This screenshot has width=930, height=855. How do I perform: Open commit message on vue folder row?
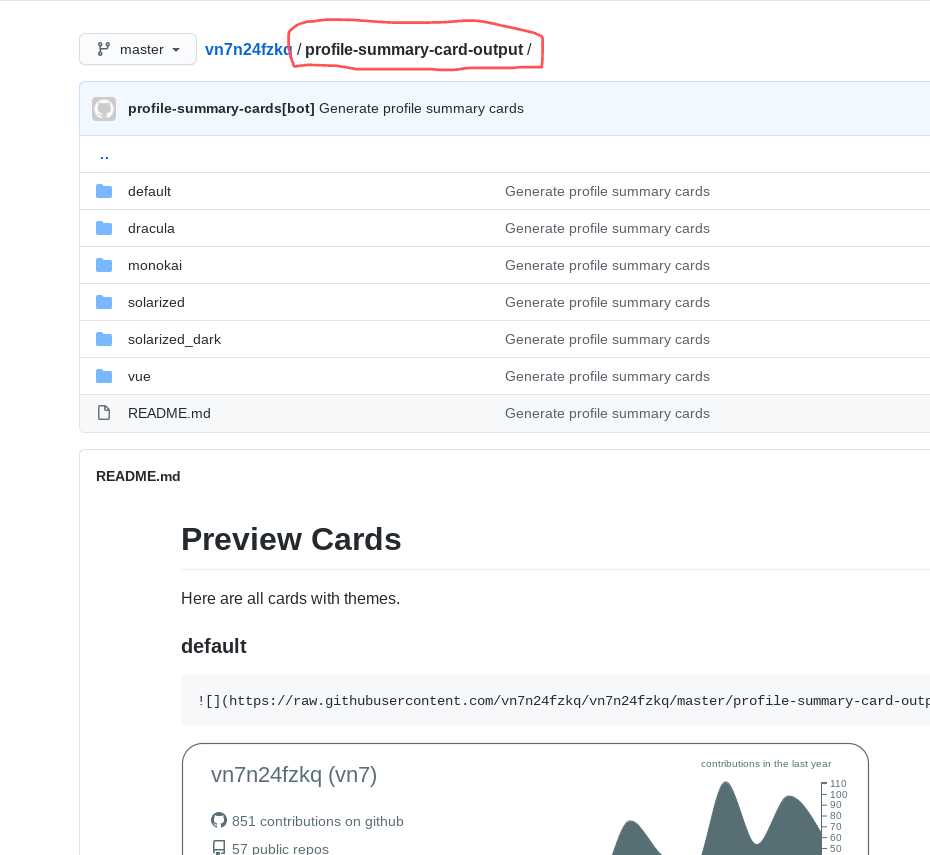click(607, 377)
